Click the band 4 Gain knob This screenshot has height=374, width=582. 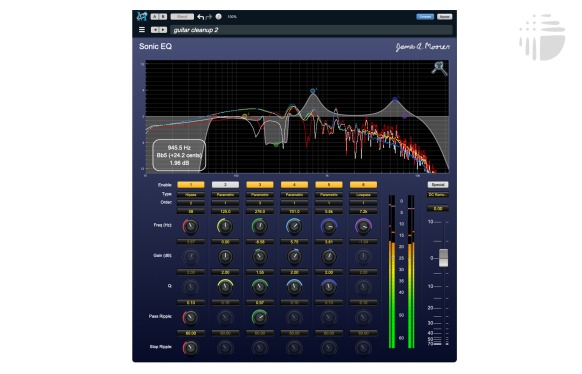[294, 257]
